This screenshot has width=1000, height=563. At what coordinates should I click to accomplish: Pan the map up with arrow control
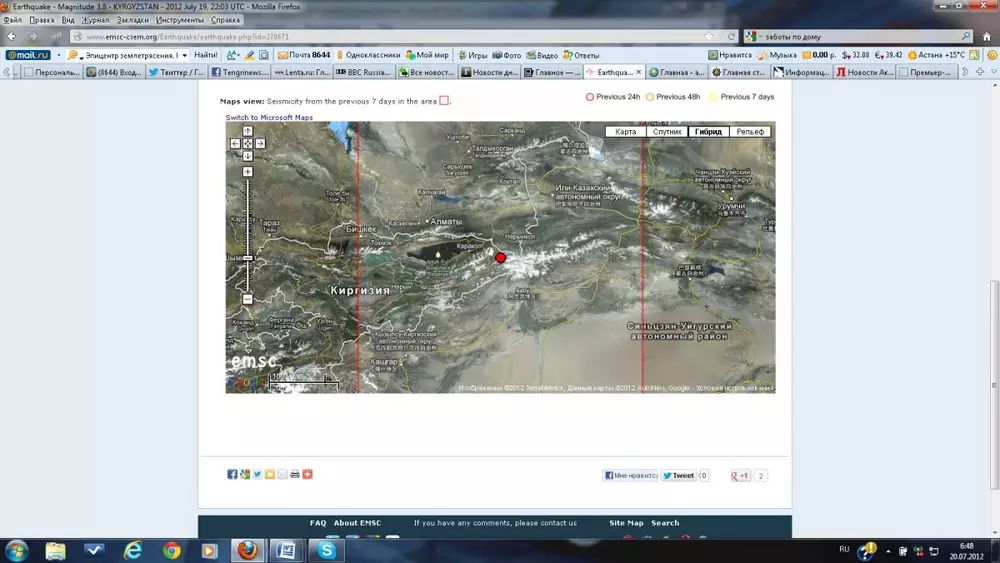[248, 131]
